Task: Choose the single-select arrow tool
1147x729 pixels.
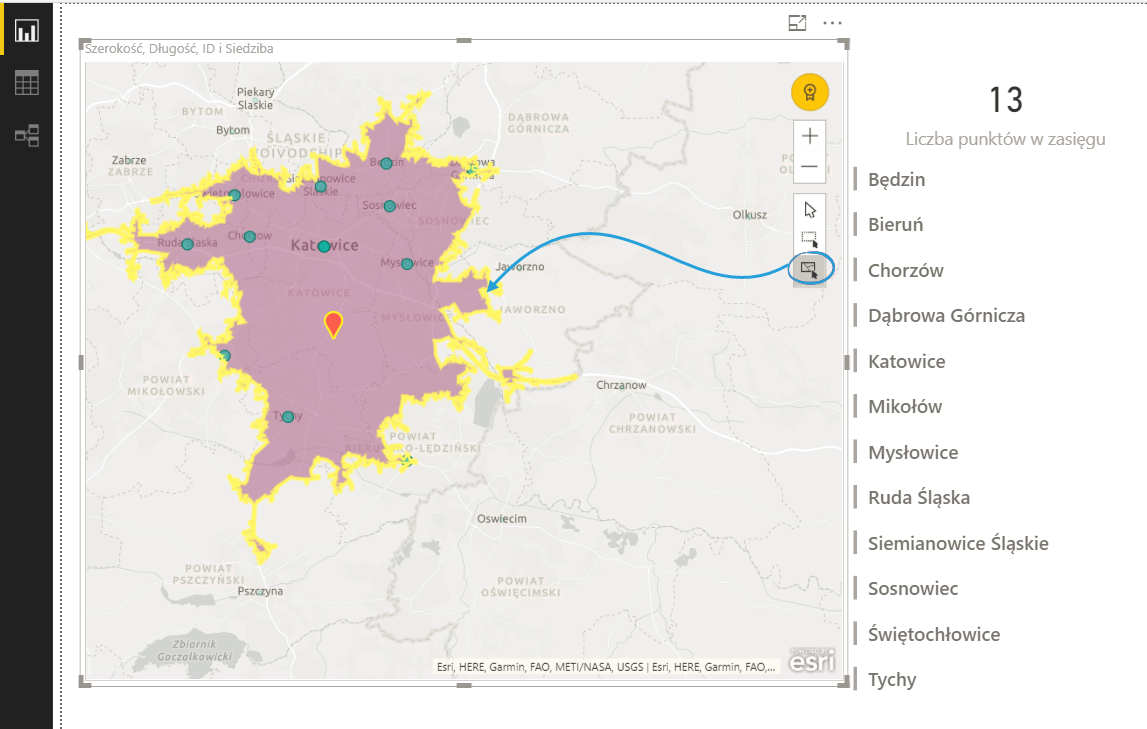Action: (x=809, y=210)
